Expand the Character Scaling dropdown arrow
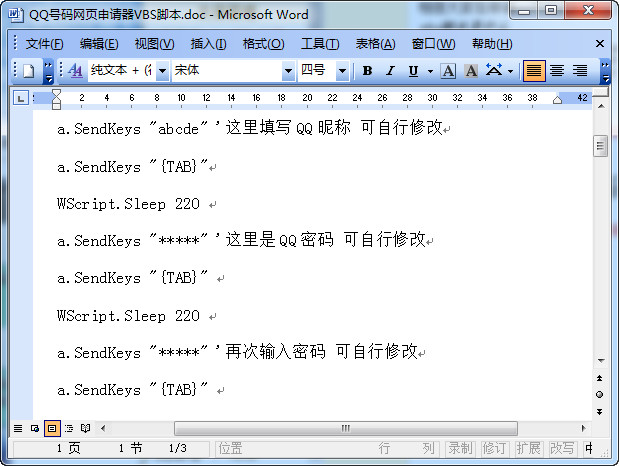Screen dimensions: 619x466 click(x=510, y=71)
